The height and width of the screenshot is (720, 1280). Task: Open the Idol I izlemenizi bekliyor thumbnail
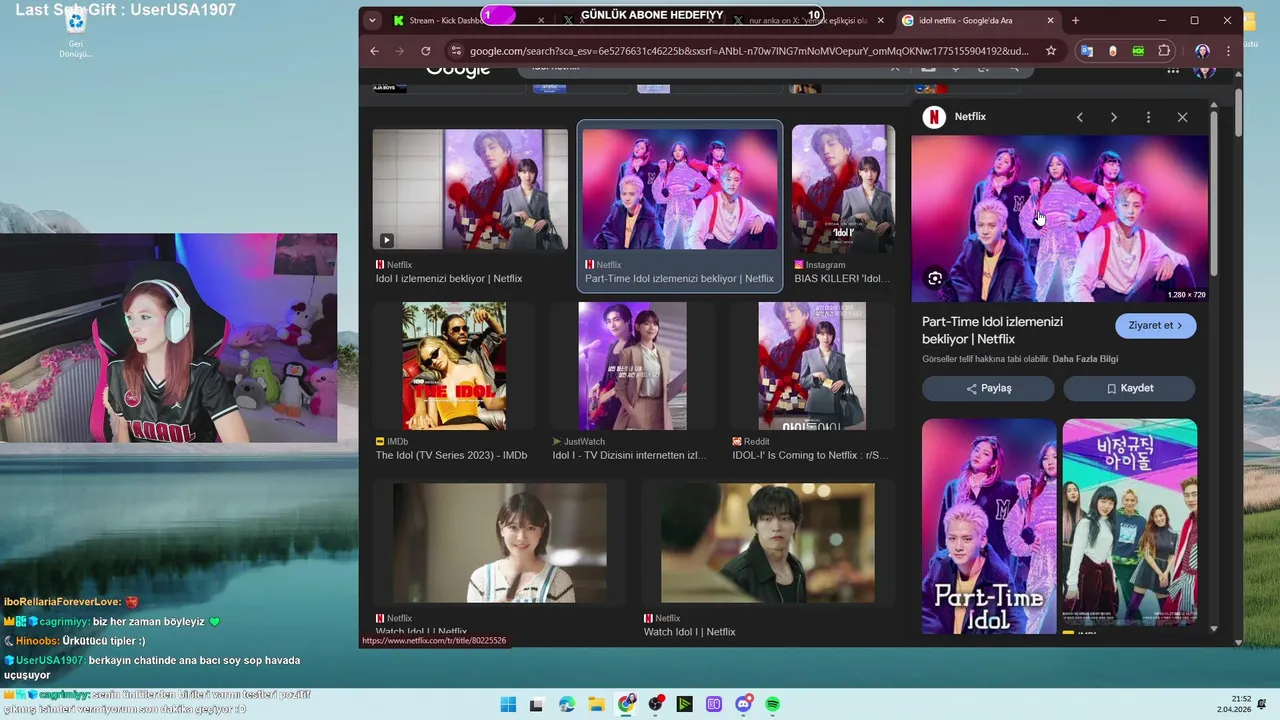(470, 188)
